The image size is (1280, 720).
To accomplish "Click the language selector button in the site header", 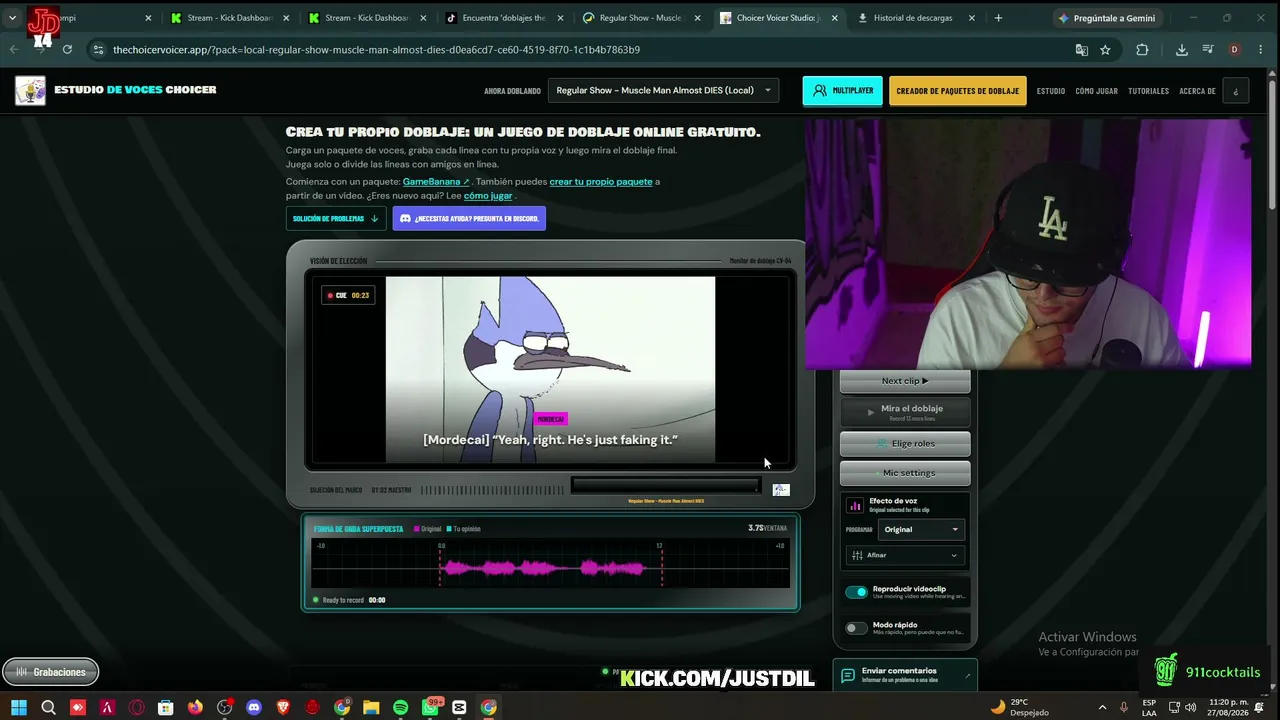I will tap(1236, 91).
